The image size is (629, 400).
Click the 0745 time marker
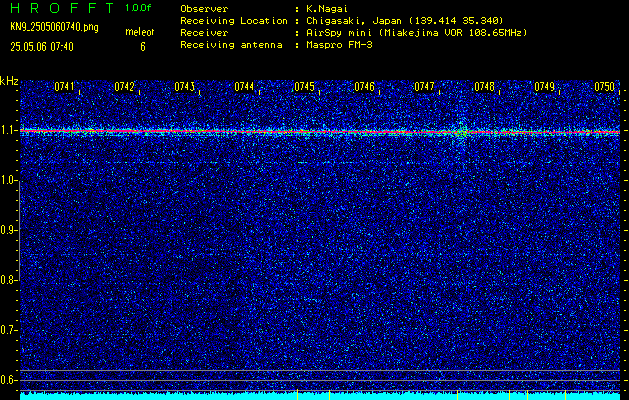[304, 86]
